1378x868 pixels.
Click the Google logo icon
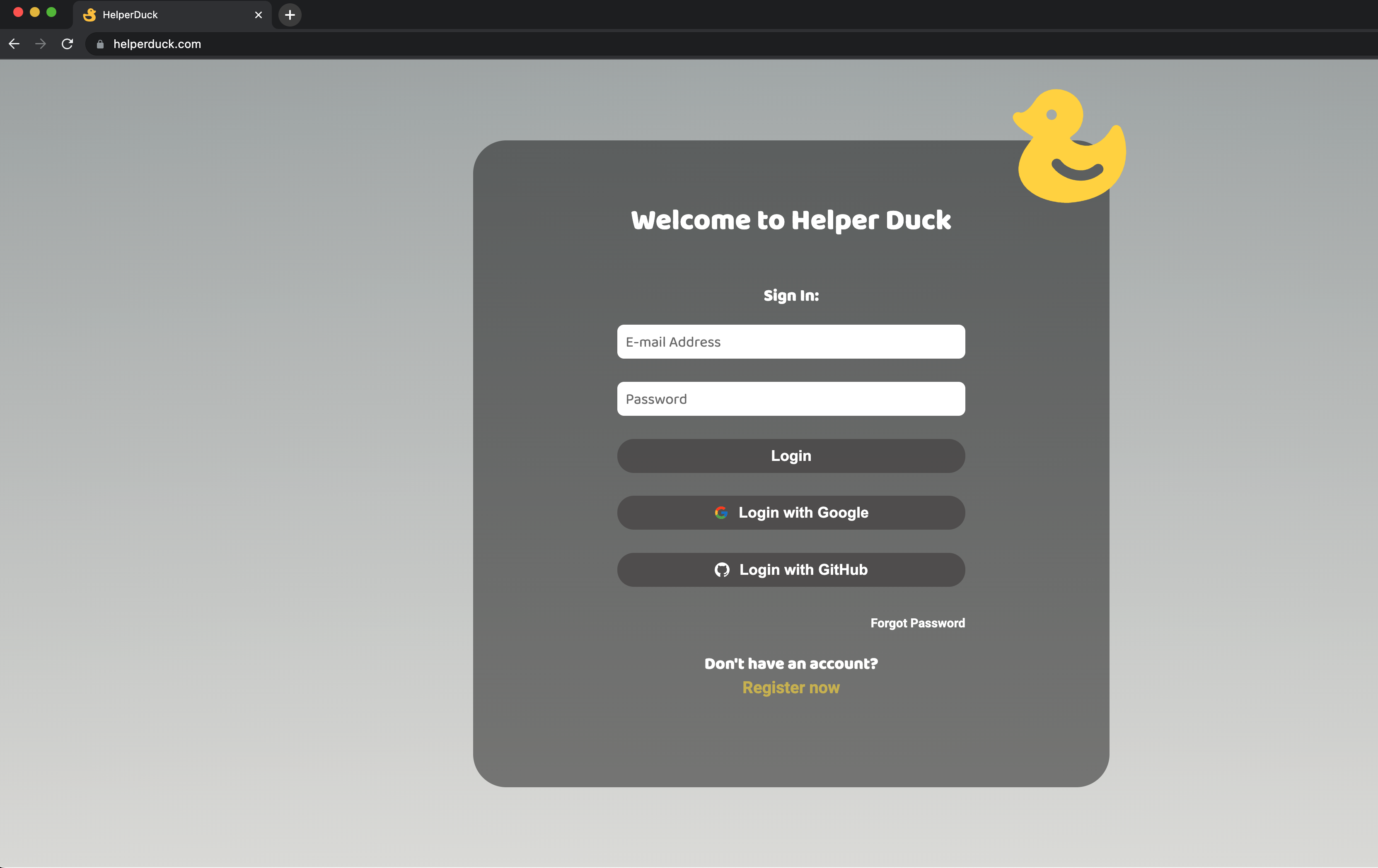(x=721, y=513)
